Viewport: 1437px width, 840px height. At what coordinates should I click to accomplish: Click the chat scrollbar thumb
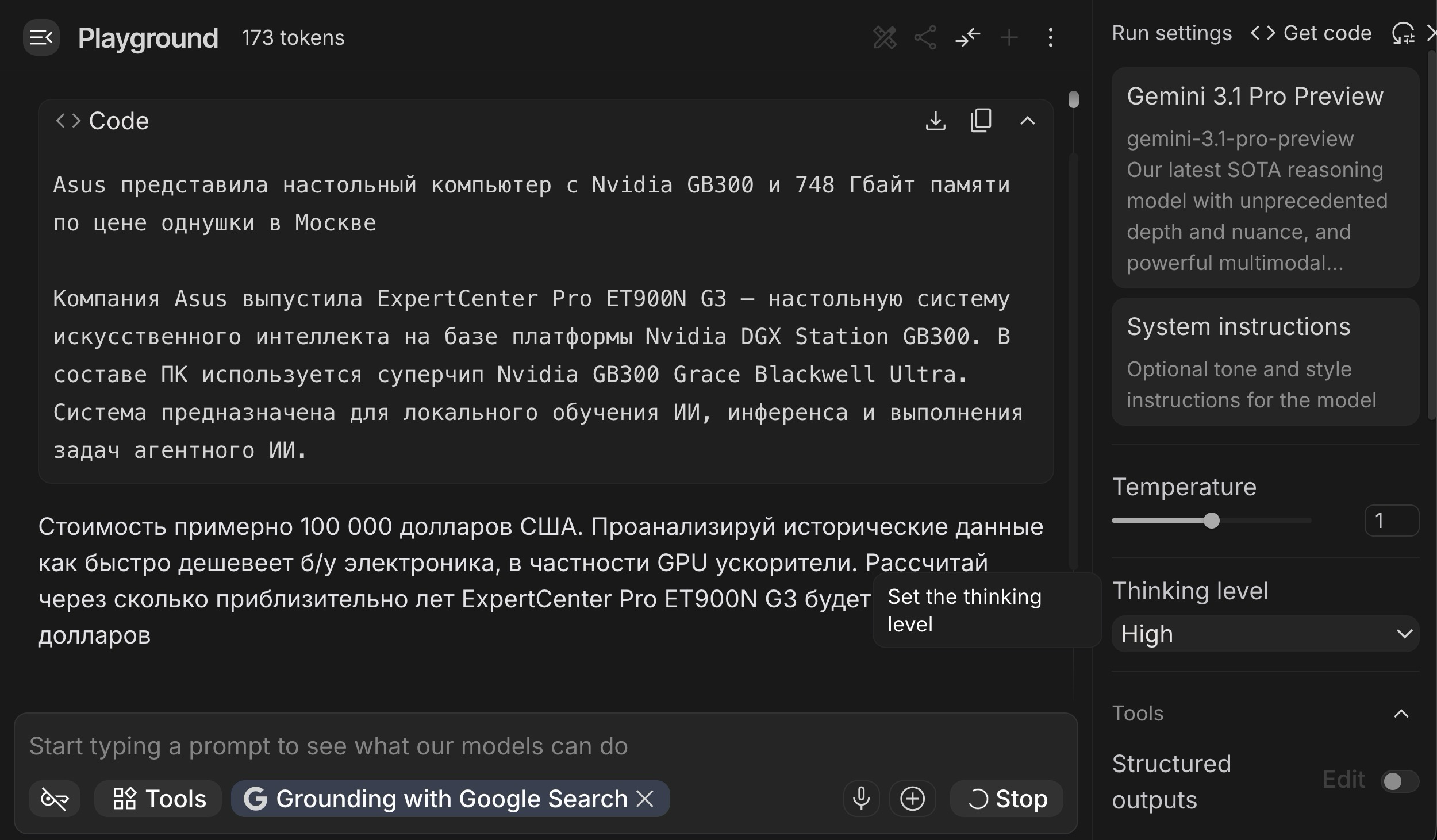[1073, 99]
